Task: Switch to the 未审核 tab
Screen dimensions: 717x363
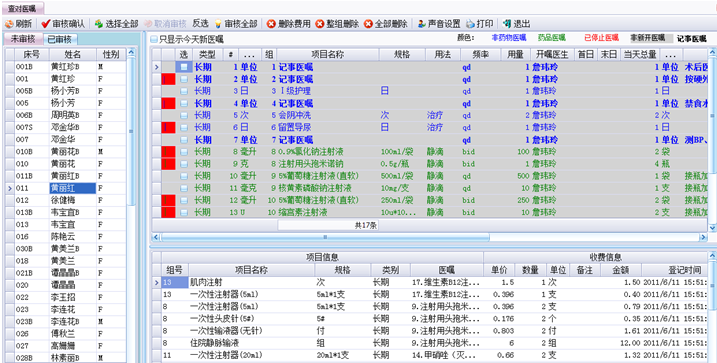Action: tap(23, 39)
